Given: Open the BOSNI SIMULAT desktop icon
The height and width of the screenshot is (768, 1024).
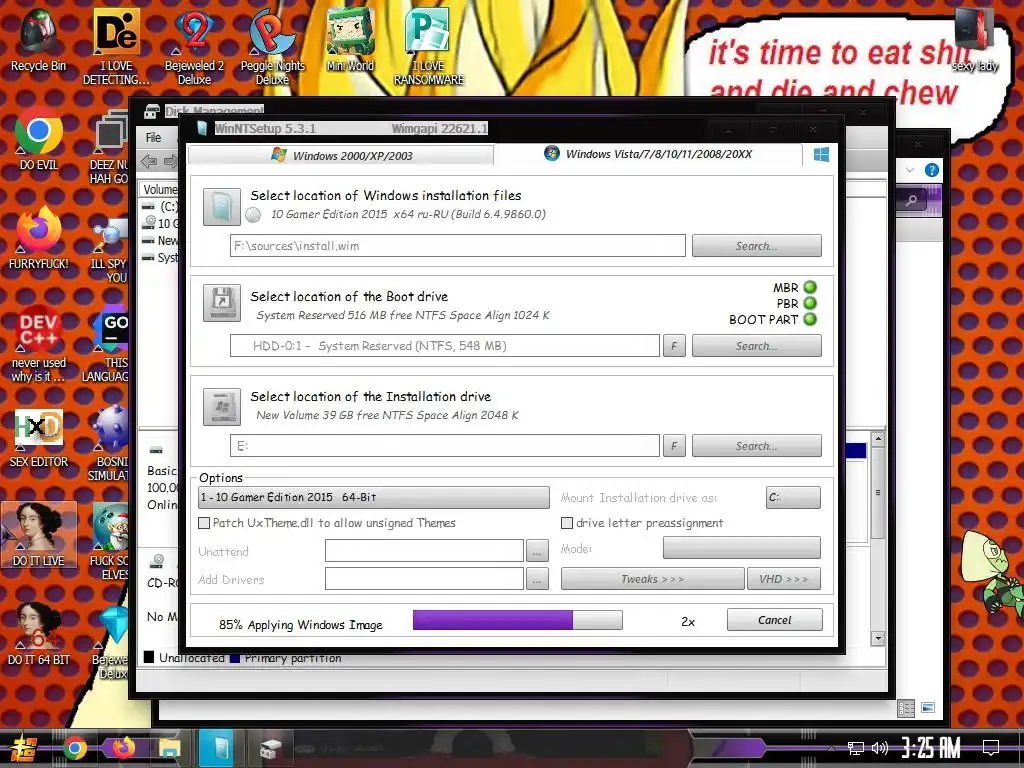Looking at the screenshot, I should click(108, 443).
